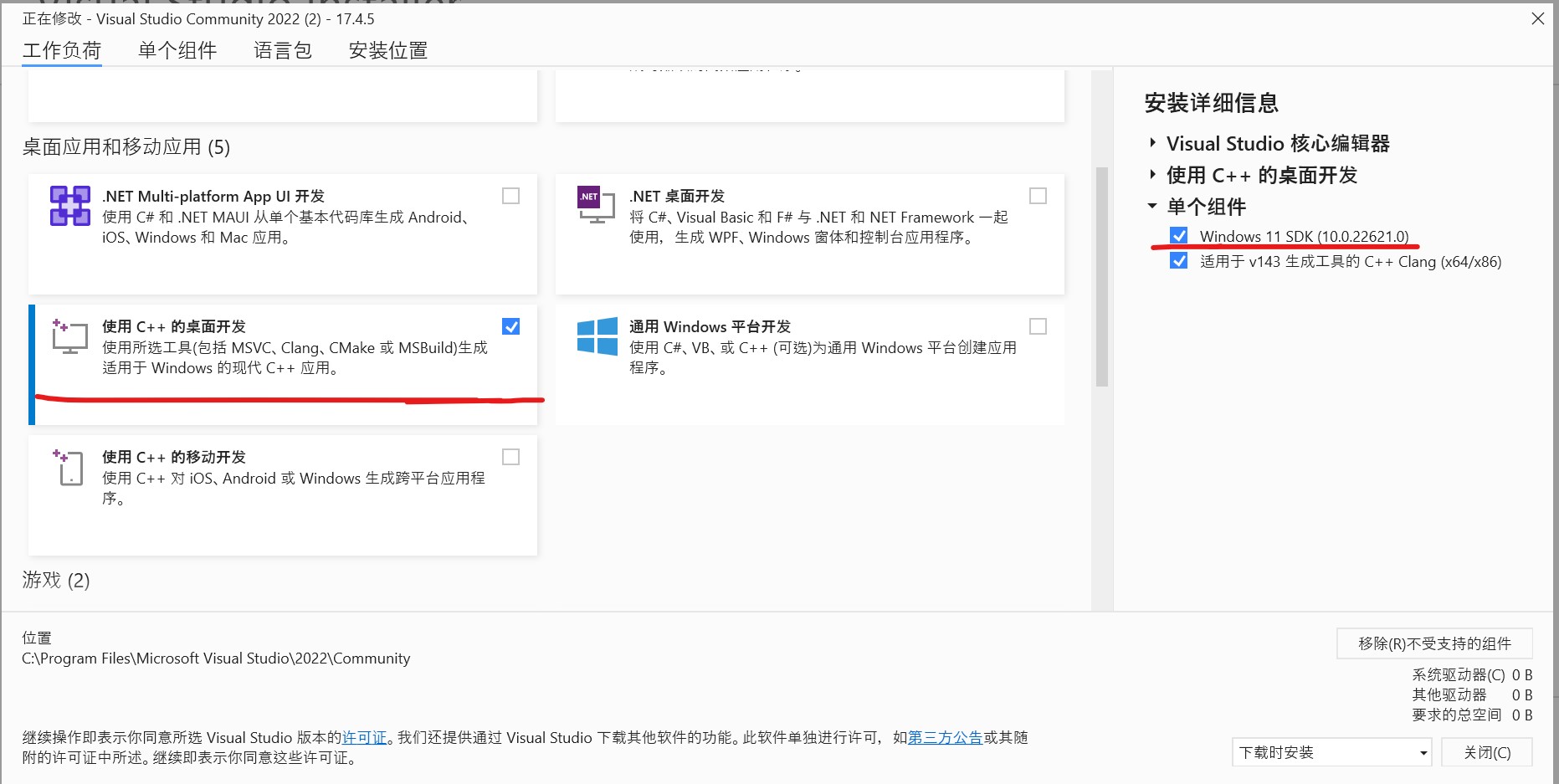The width and height of the screenshot is (1559, 784).
Task: Click the 使用 C++ 的桌面开发 monitor icon
Action: pyautogui.click(x=69, y=336)
